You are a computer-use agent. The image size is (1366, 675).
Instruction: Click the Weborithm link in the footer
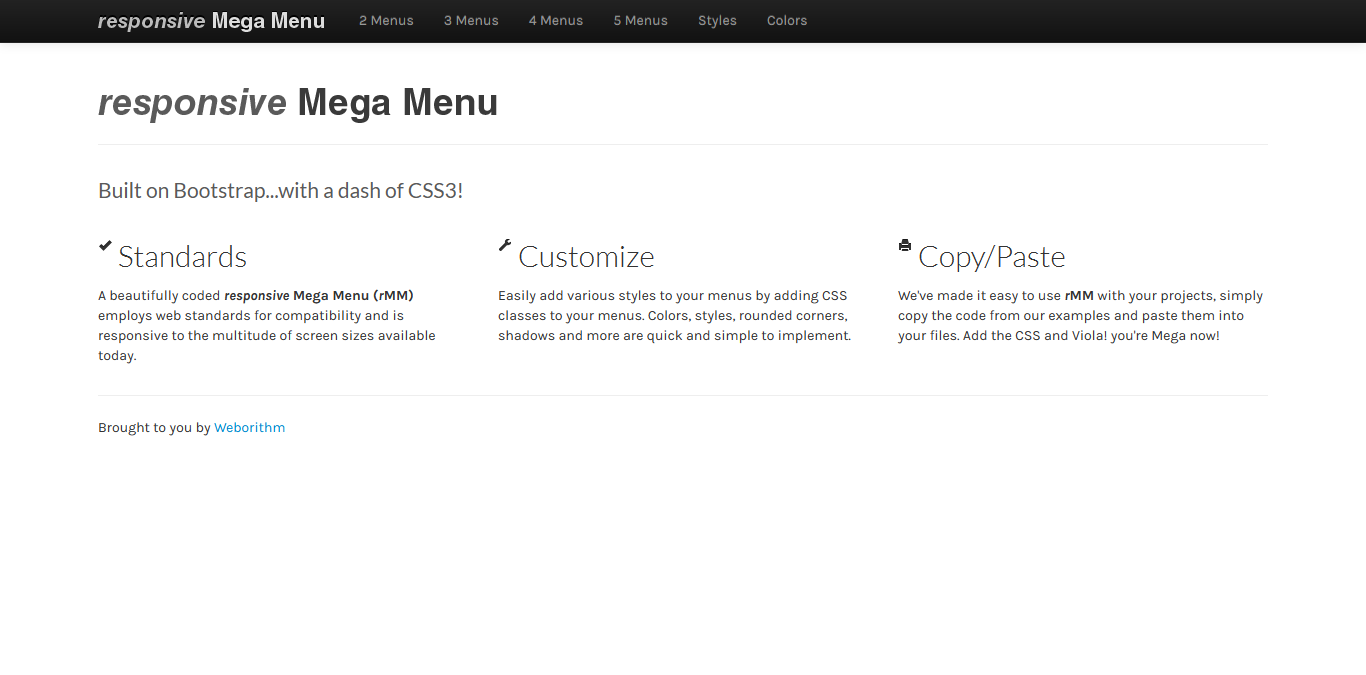249,427
